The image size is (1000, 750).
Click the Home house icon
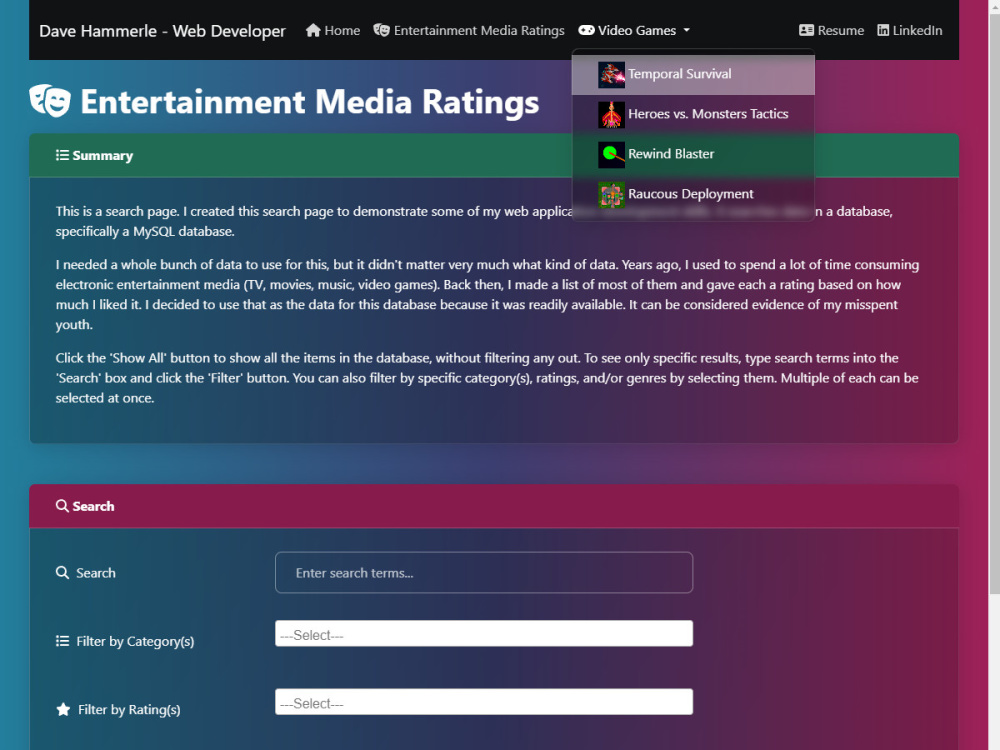pyautogui.click(x=312, y=30)
